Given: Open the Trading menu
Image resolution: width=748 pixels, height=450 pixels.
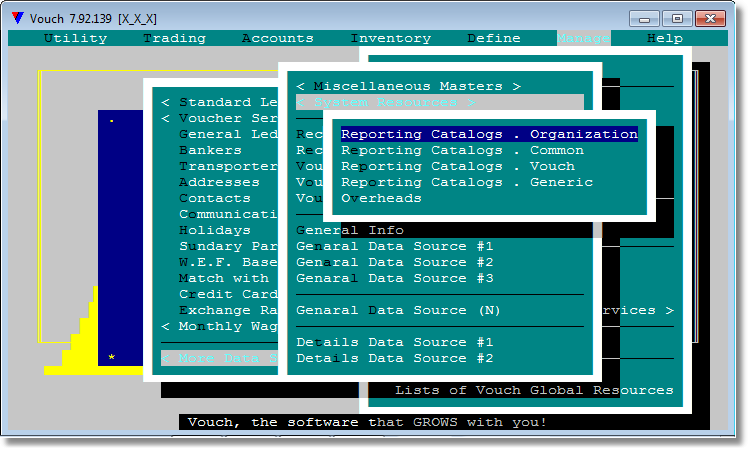Looking at the screenshot, I should [175, 38].
